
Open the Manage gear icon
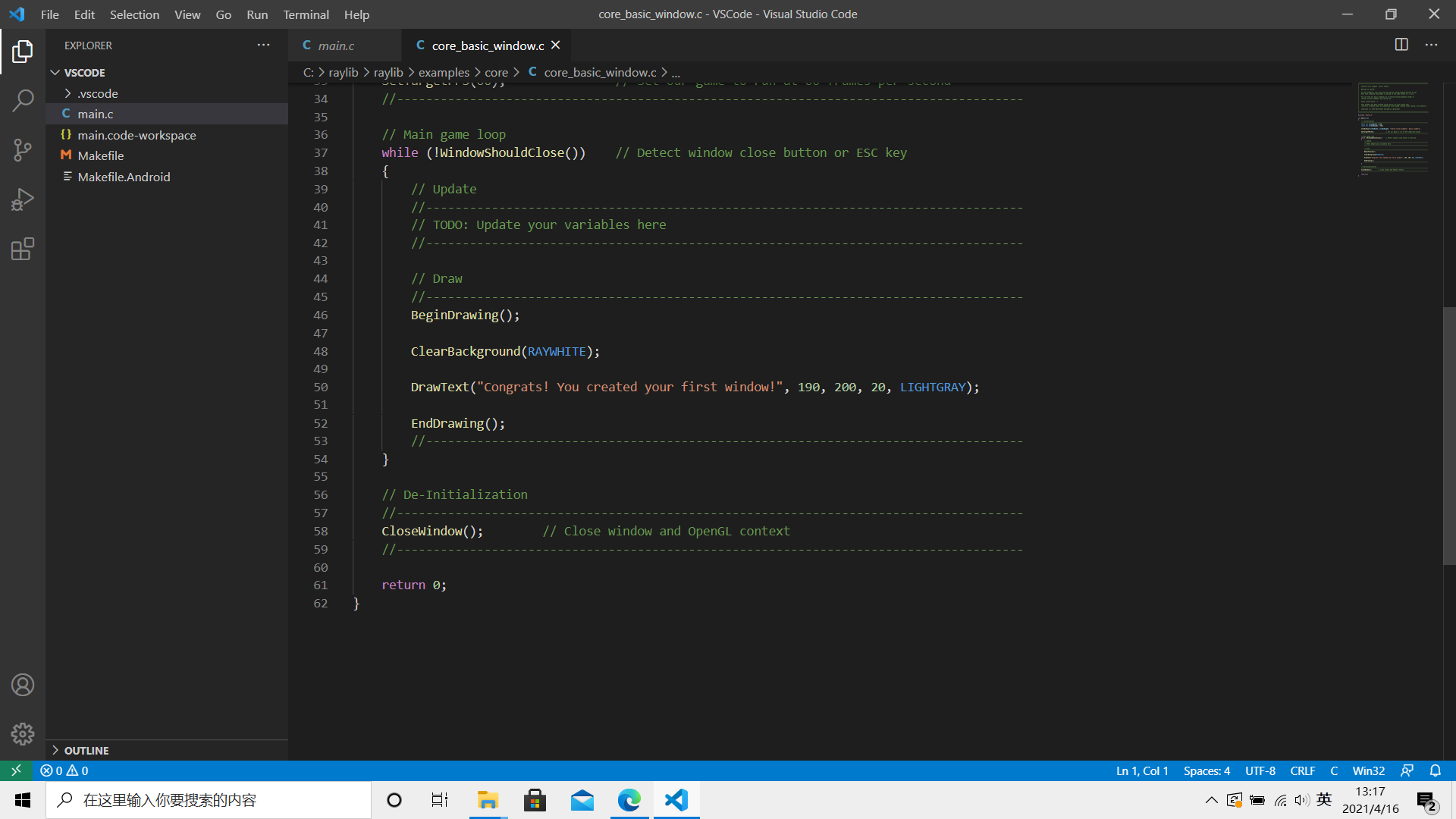pos(23,733)
